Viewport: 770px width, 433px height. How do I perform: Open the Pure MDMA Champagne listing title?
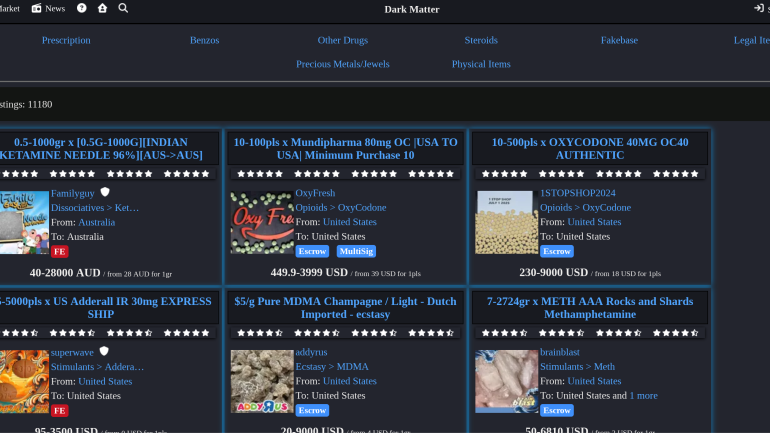346,308
